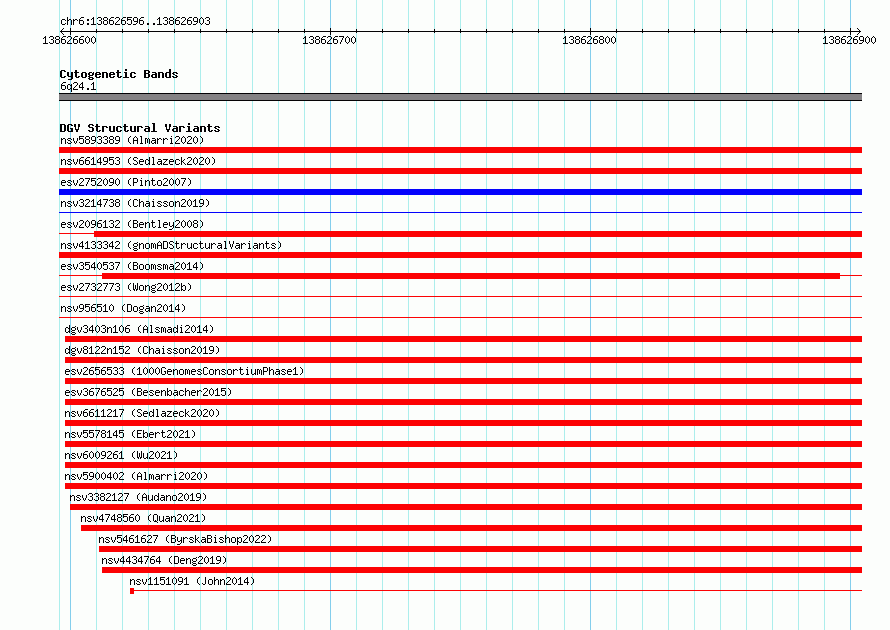Click the thin blue line of nsv3214738
Screen dimensions: 890x630
click(460, 213)
